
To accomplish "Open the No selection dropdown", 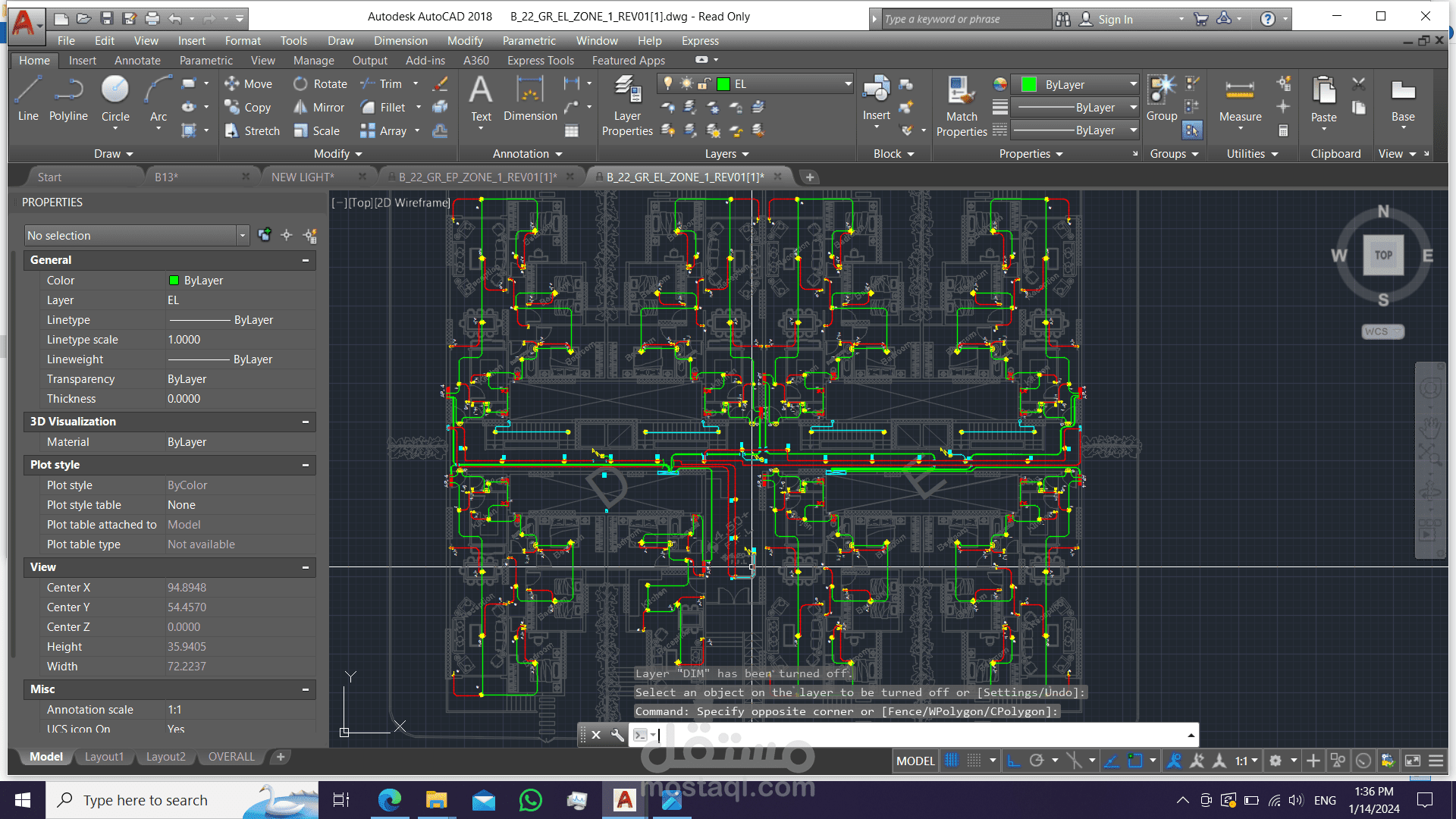I will click(243, 236).
